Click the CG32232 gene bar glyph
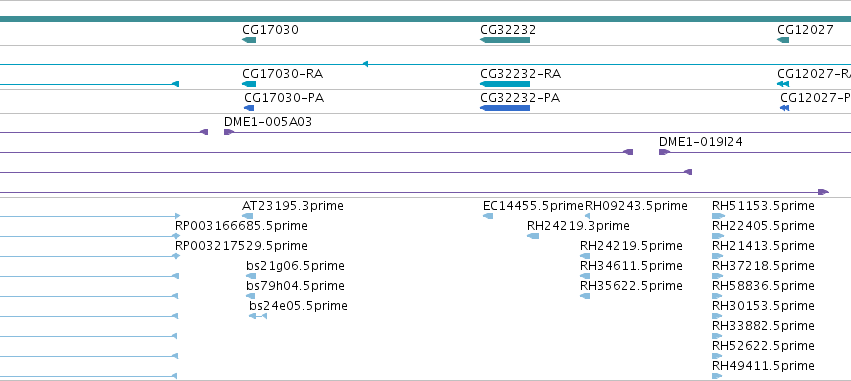This screenshot has height=381, width=851. pyautogui.click(x=505, y=40)
